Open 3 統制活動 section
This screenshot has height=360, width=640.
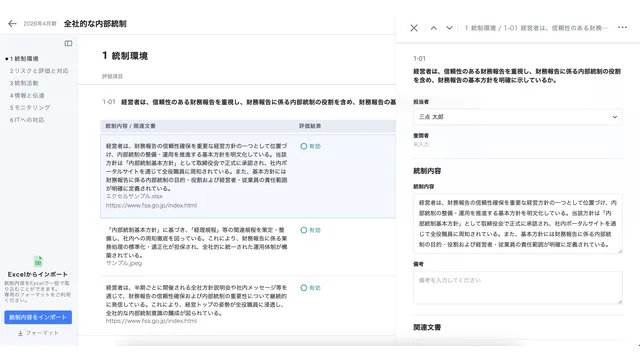coord(24,83)
